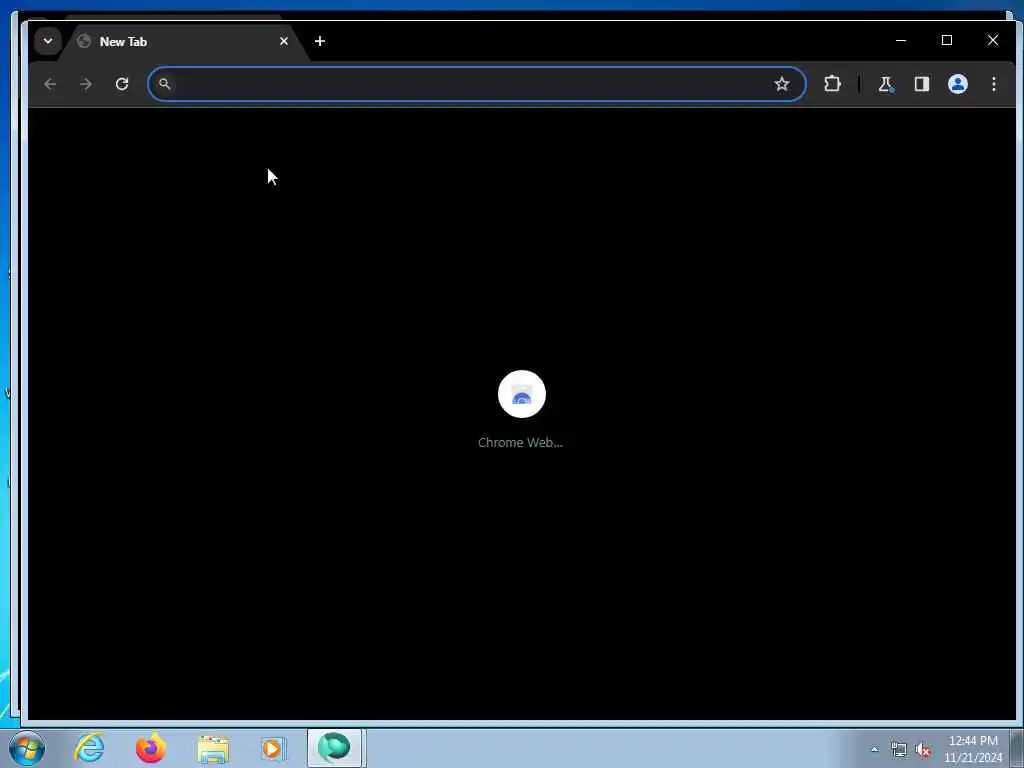Image resolution: width=1024 pixels, height=768 pixels.
Task: Open Chrome Labs flask icon
Action: (886, 84)
